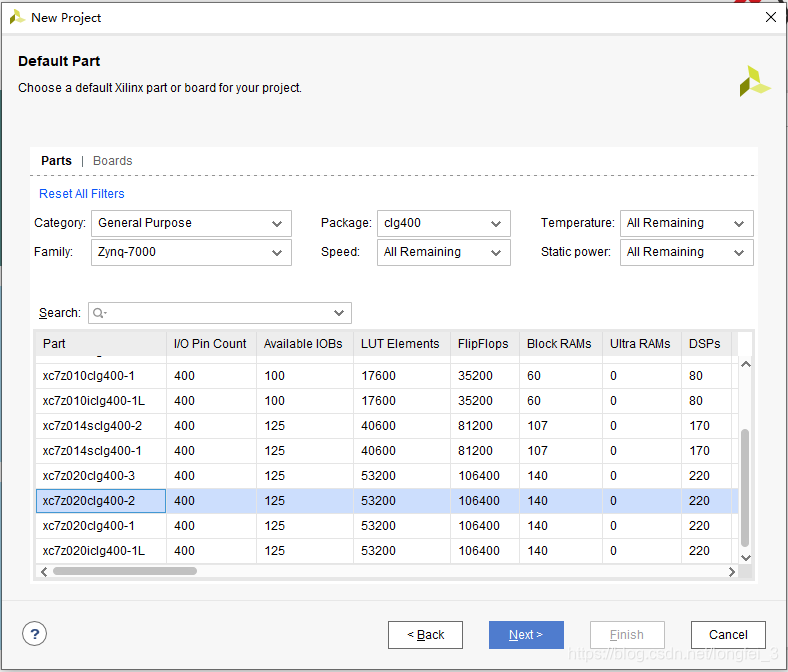This screenshot has height=672, width=788.
Task: Select part xc7z010clg400-1
Action: 88,376
